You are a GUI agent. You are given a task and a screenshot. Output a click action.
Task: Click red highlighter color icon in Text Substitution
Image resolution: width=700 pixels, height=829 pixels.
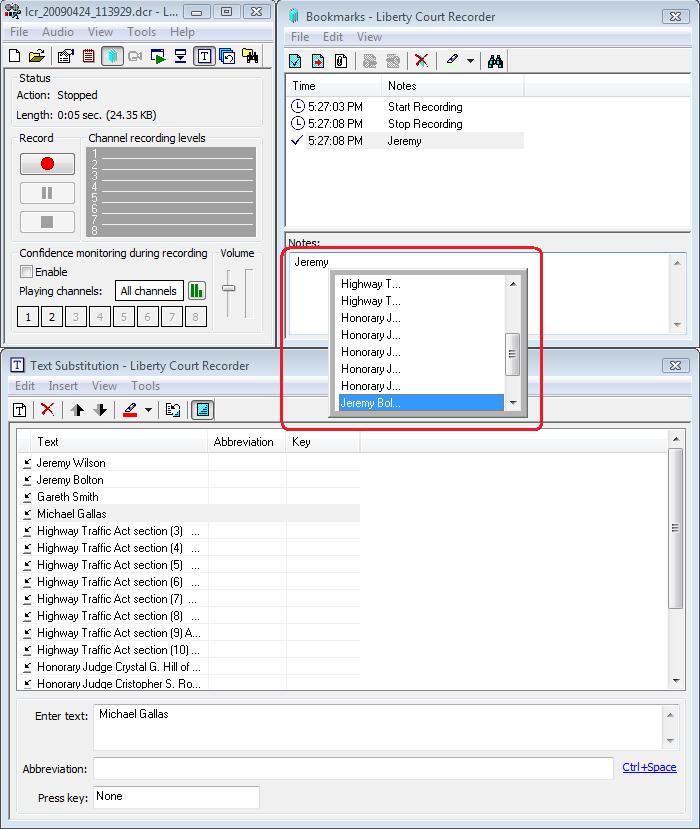[130, 410]
